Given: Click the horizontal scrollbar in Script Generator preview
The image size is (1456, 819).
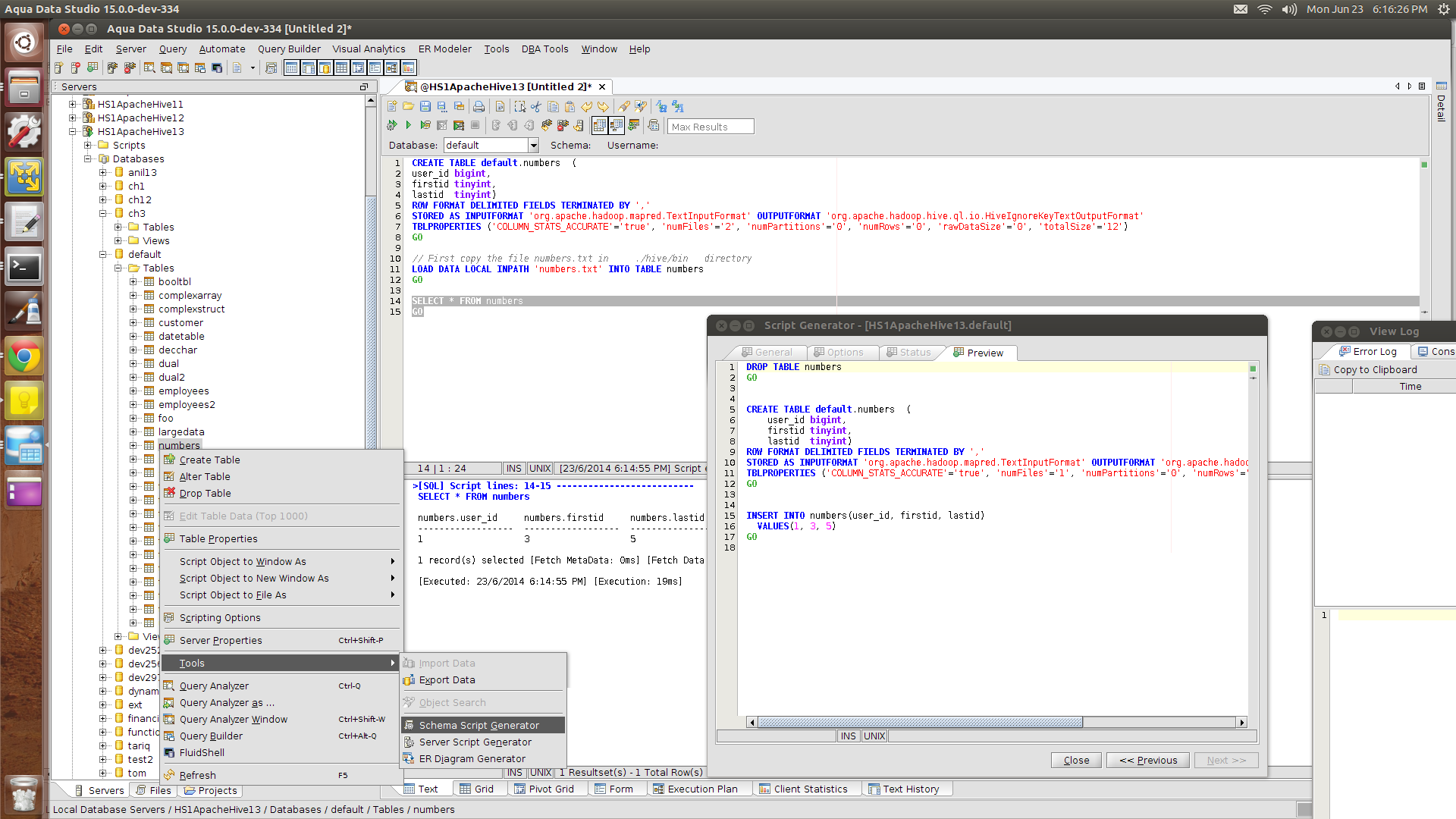Looking at the screenshot, I should point(920,722).
